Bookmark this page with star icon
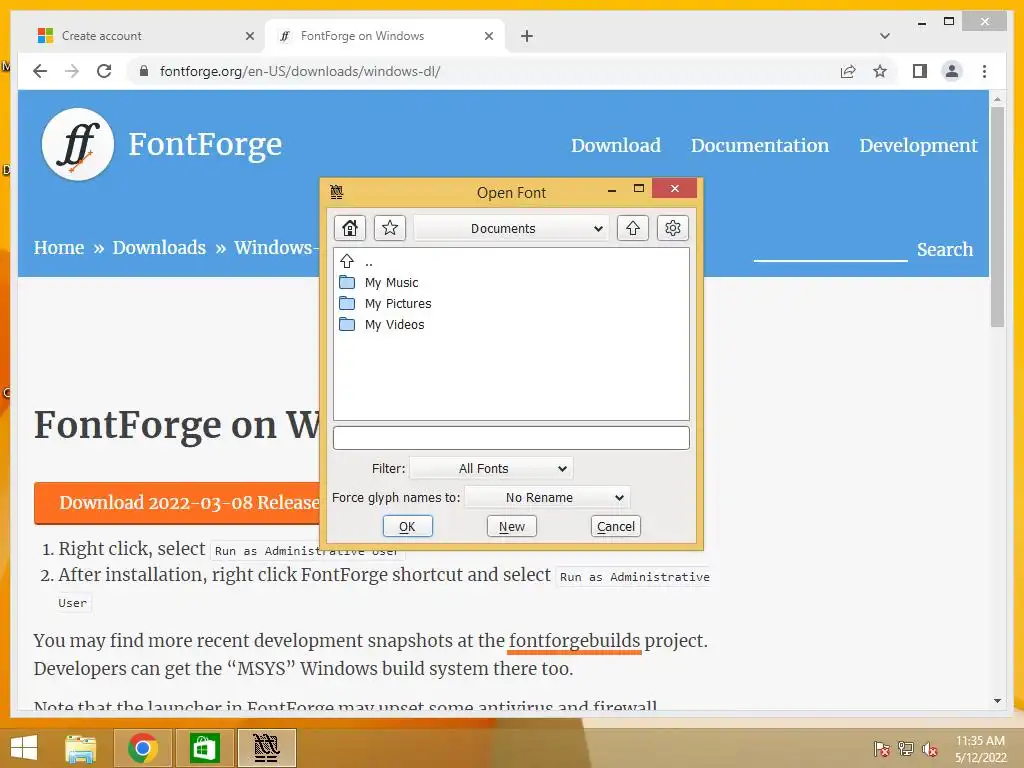Viewport: 1024px width, 768px height. coord(880,71)
